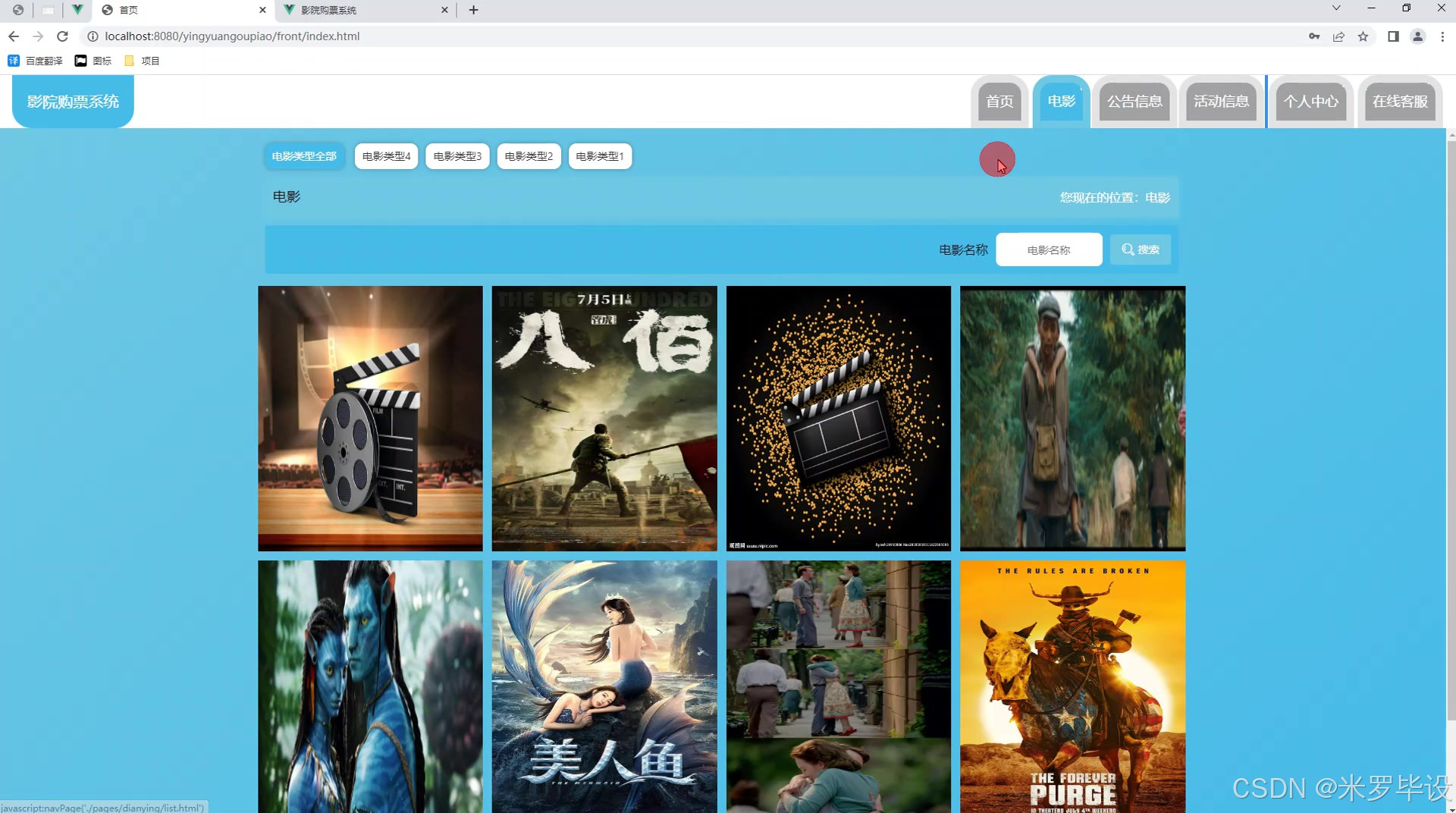Open the 电影 navigation item
Viewport: 1456px width, 813px height.
1061,102
